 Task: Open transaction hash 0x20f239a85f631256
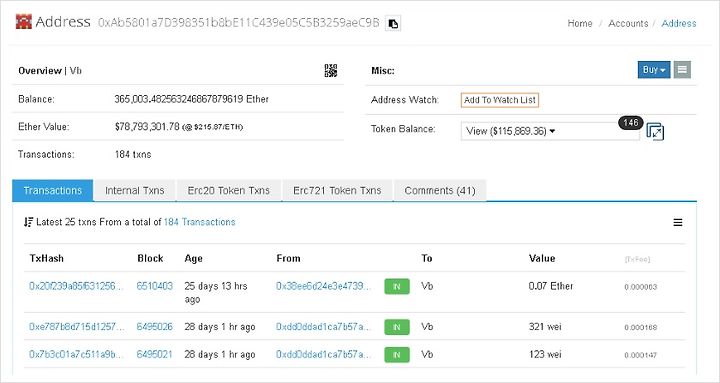pyautogui.click(x=76, y=286)
